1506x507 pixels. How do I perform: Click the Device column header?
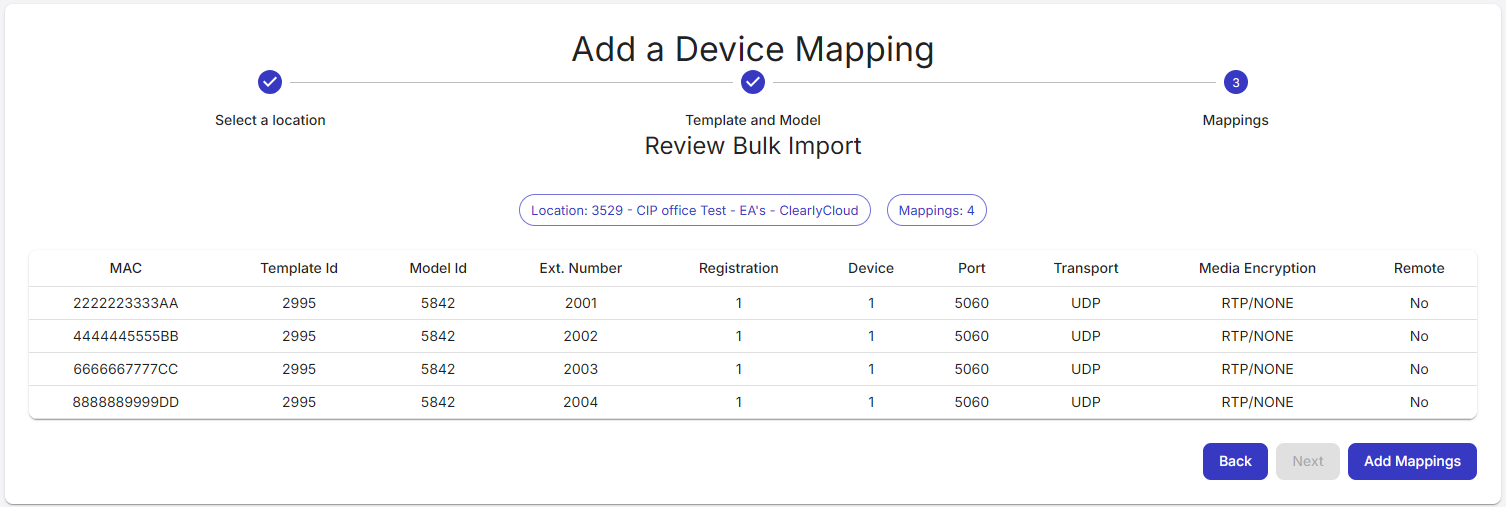pyautogui.click(x=871, y=268)
